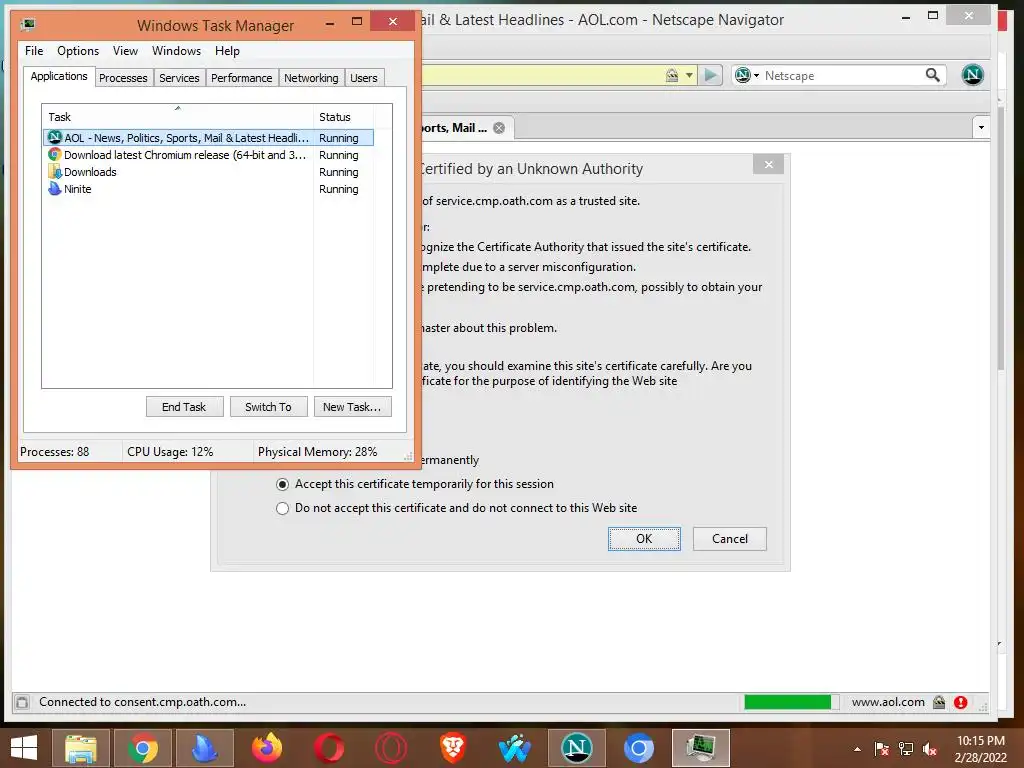Open the search engine selector dropdown

[x=746, y=76]
